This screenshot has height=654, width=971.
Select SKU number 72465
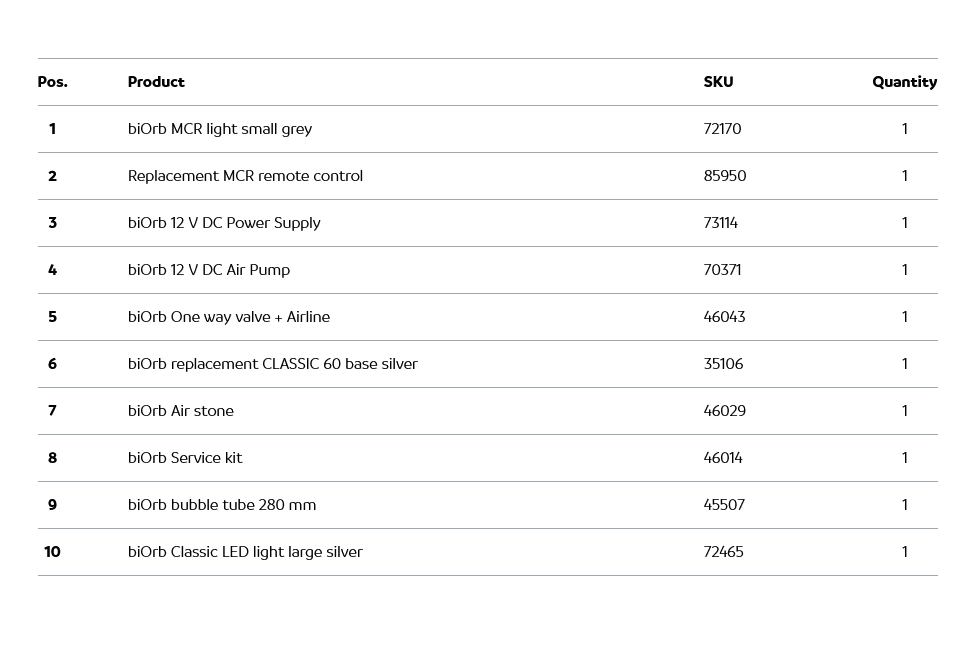pyautogui.click(x=723, y=552)
